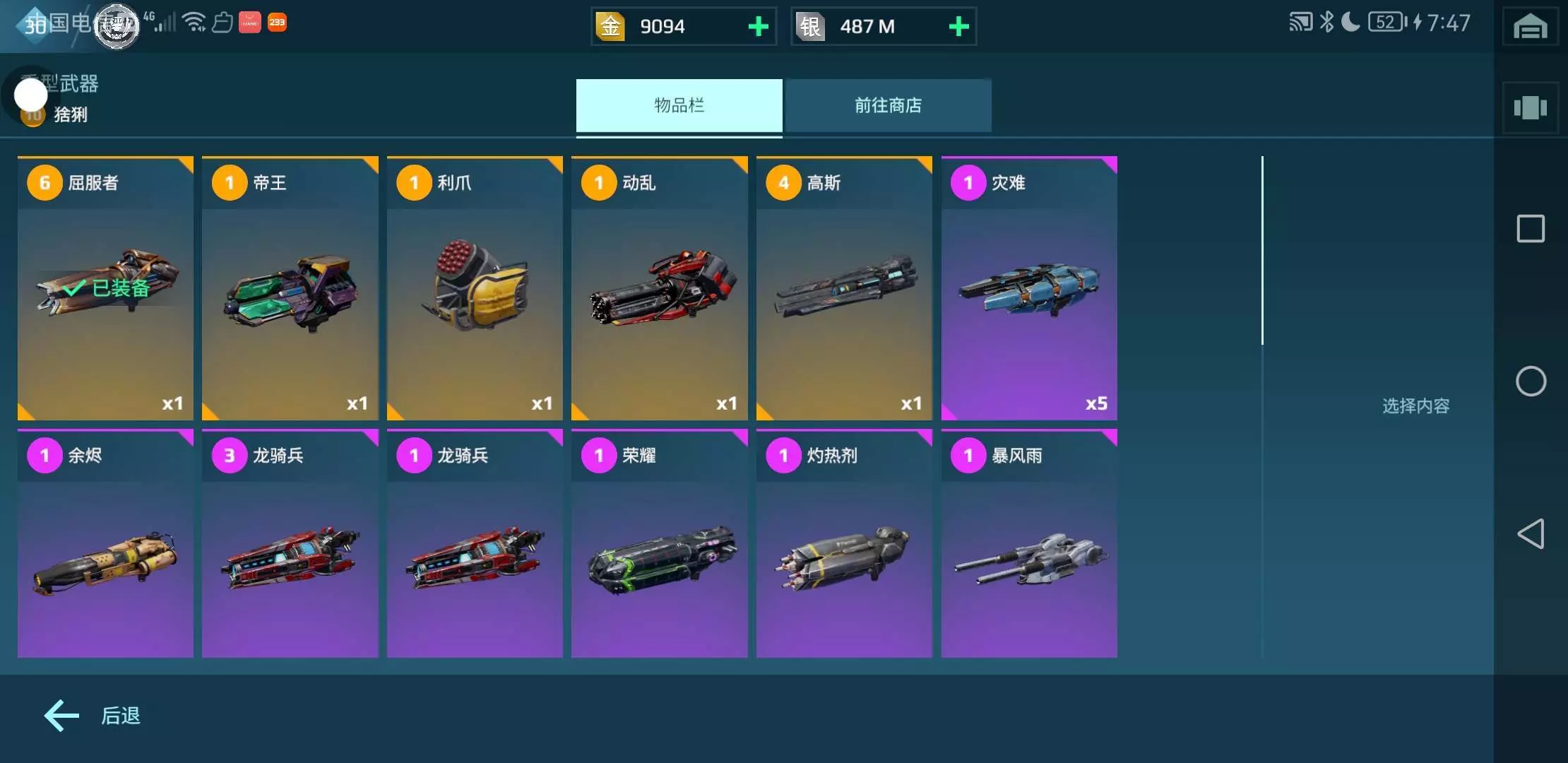Tap the Android recent apps square
1568x763 pixels.
[1531, 228]
